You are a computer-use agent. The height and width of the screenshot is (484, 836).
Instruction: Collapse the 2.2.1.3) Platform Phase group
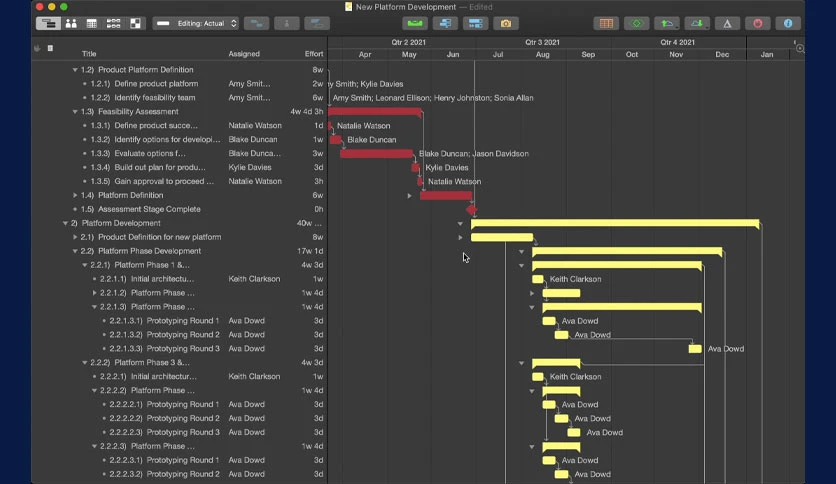click(x=94, y=307)
